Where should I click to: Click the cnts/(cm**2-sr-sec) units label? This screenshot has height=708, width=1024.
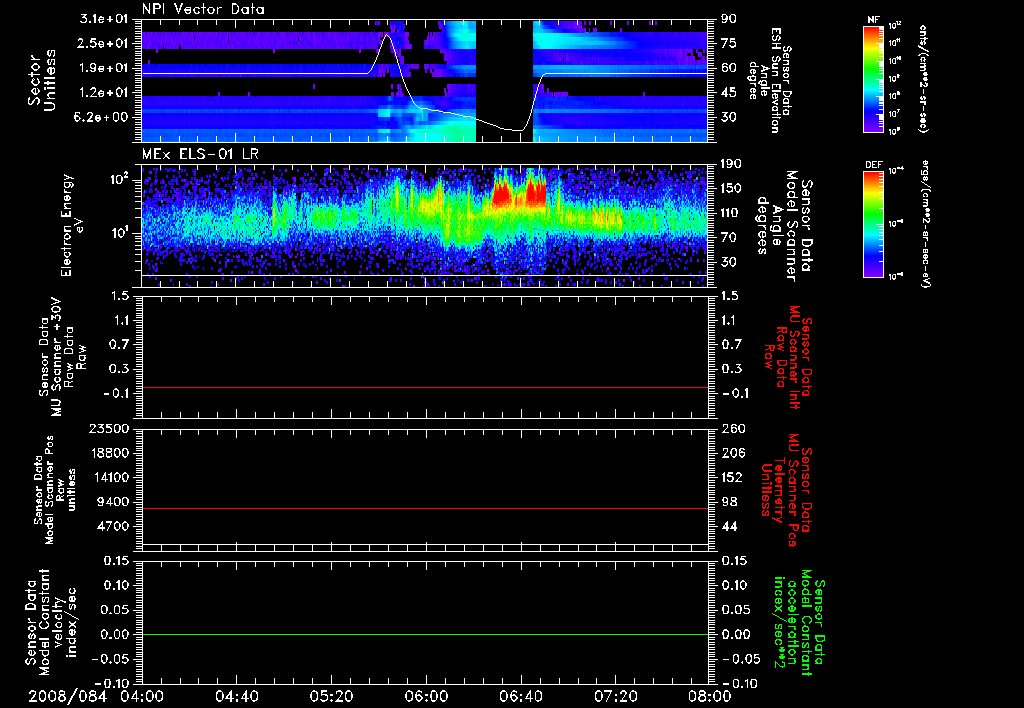(923, 78)
